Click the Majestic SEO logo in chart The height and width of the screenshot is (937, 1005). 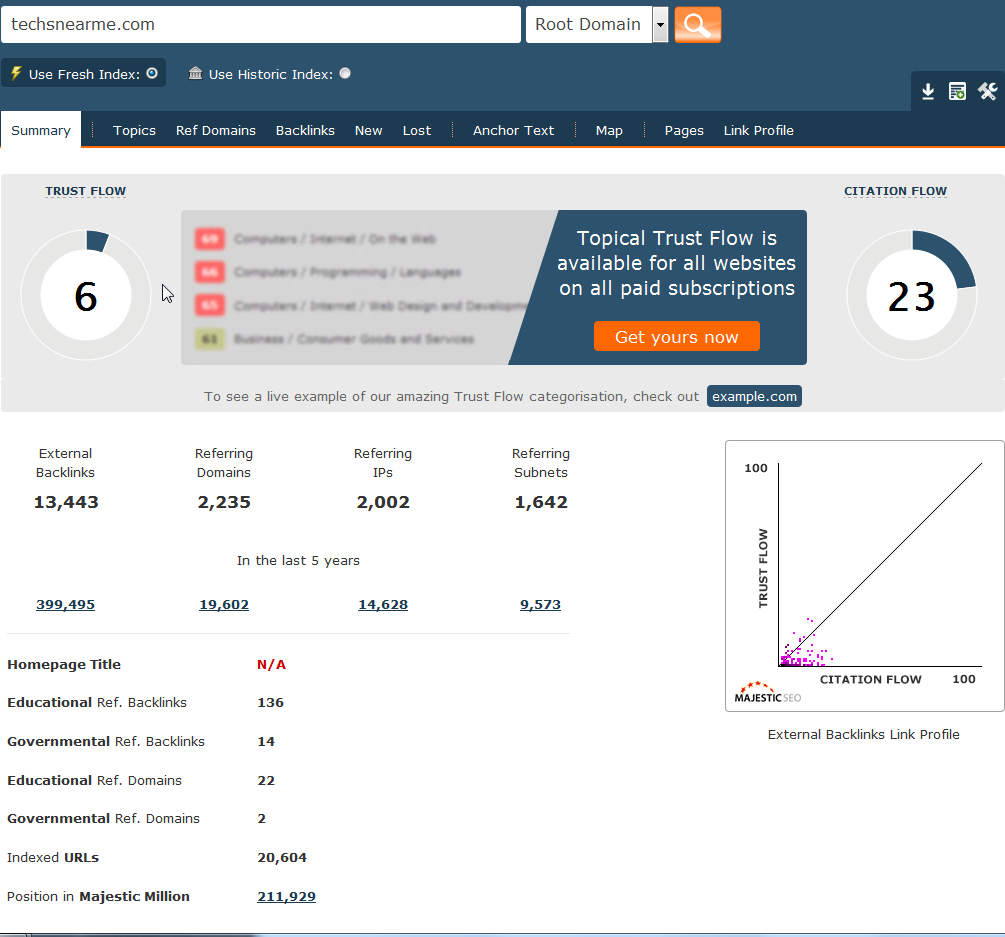pyautogui.click(x=767, y=693)
